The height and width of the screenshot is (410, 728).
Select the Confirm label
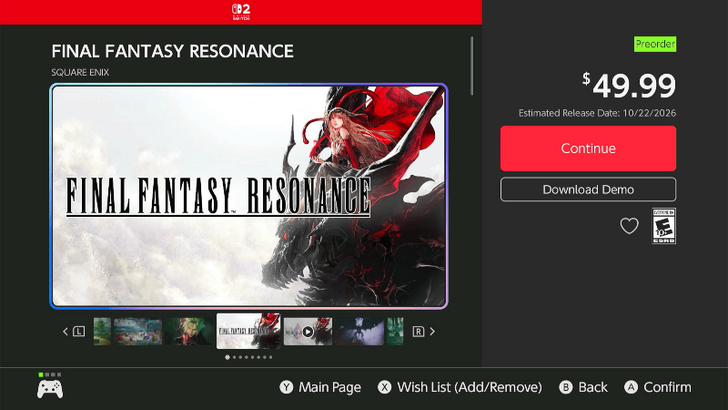667,387
